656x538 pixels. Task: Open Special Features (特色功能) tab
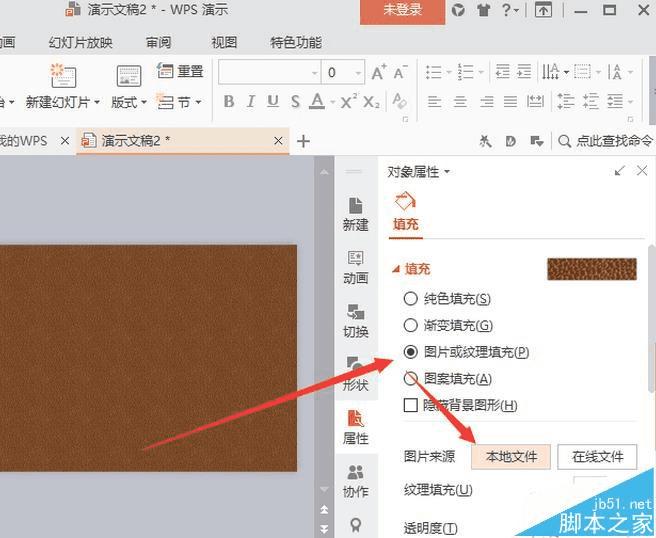[296, 42]
